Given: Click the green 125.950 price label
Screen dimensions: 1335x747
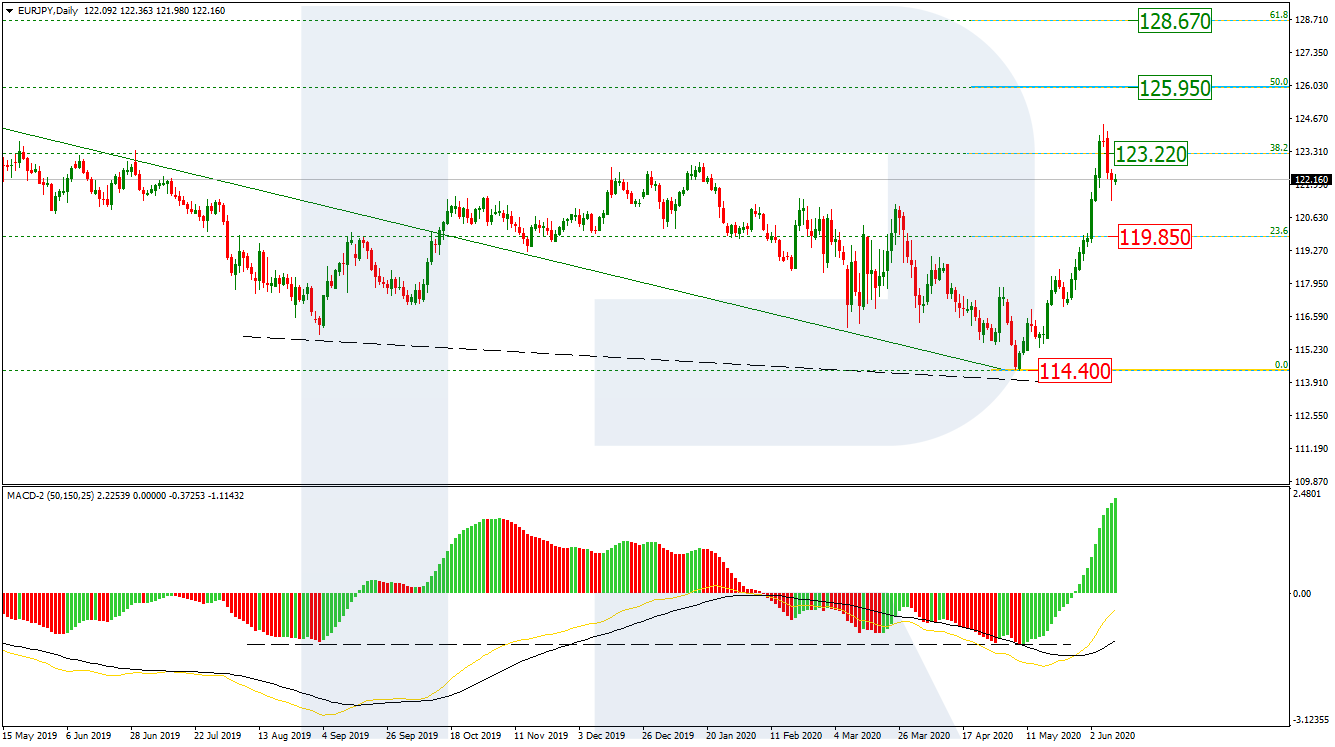Looking at the screenshot, I should coord(1175,88).
